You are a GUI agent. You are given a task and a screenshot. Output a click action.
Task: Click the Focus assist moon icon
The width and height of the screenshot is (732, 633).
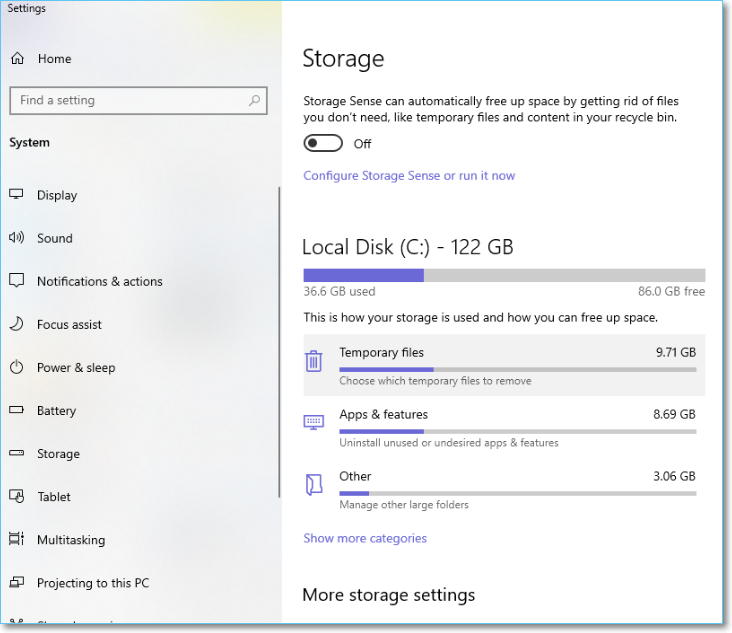point(17,324)
